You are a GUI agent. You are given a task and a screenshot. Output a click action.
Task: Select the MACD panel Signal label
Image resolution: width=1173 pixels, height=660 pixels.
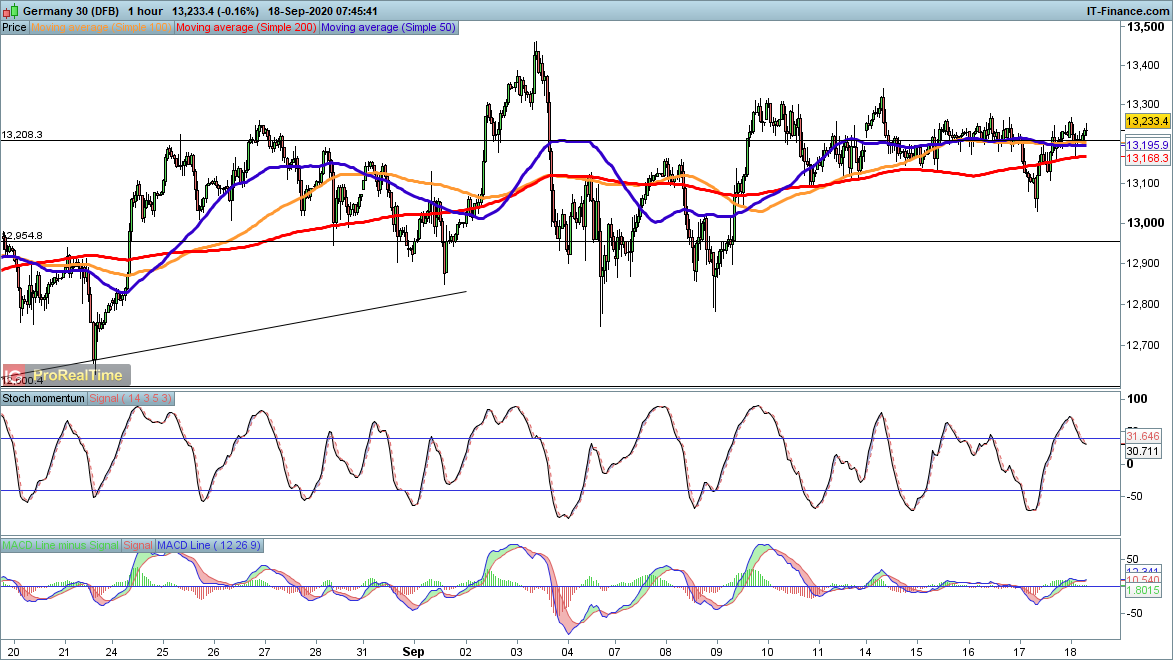tap(138, 545)
